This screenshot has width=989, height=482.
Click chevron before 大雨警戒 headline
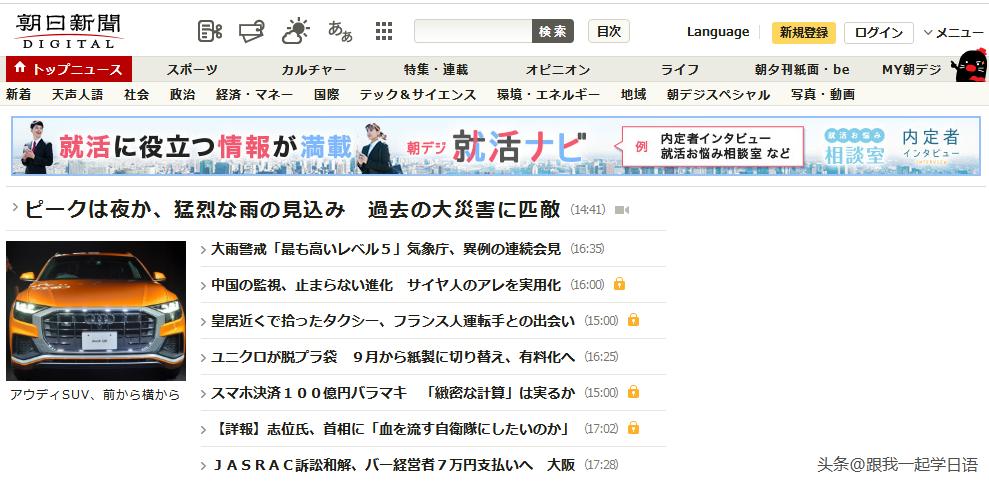pyautogui.click(x=203, y=250)
